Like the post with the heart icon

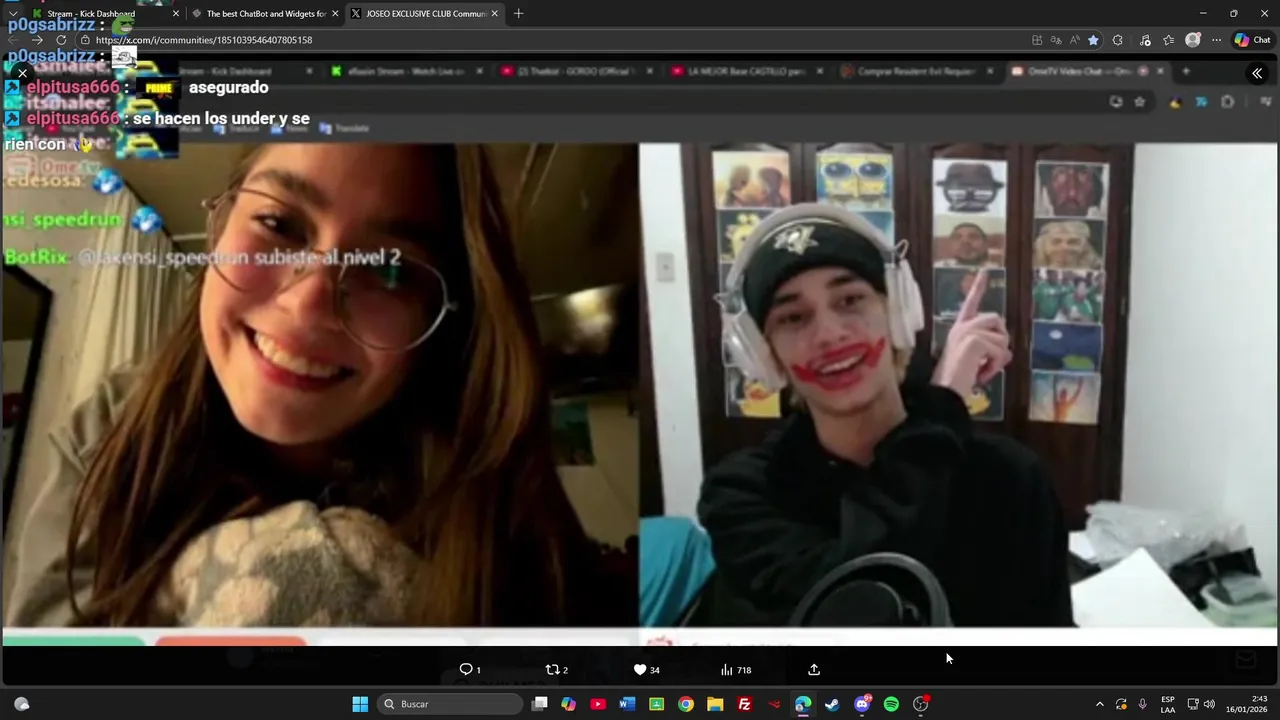[x=640, y=669]
